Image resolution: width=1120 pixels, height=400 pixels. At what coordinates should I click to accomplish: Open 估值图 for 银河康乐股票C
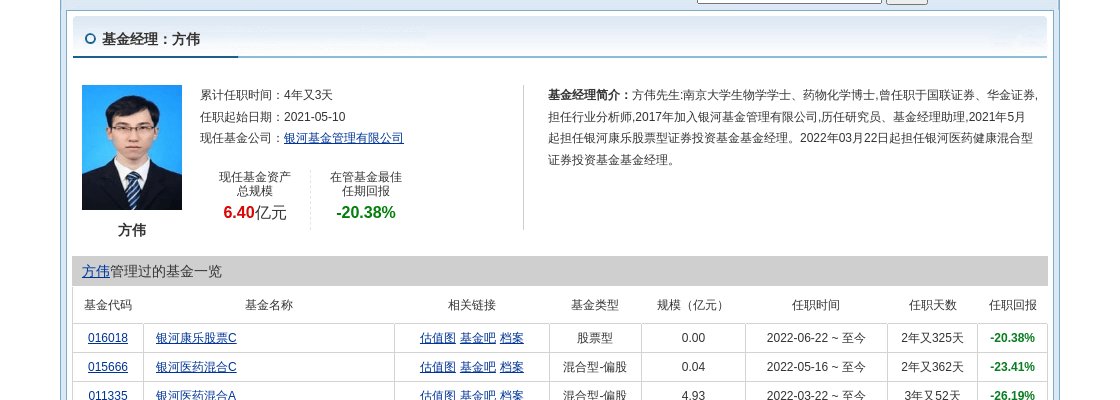click(x=438, y=338)
